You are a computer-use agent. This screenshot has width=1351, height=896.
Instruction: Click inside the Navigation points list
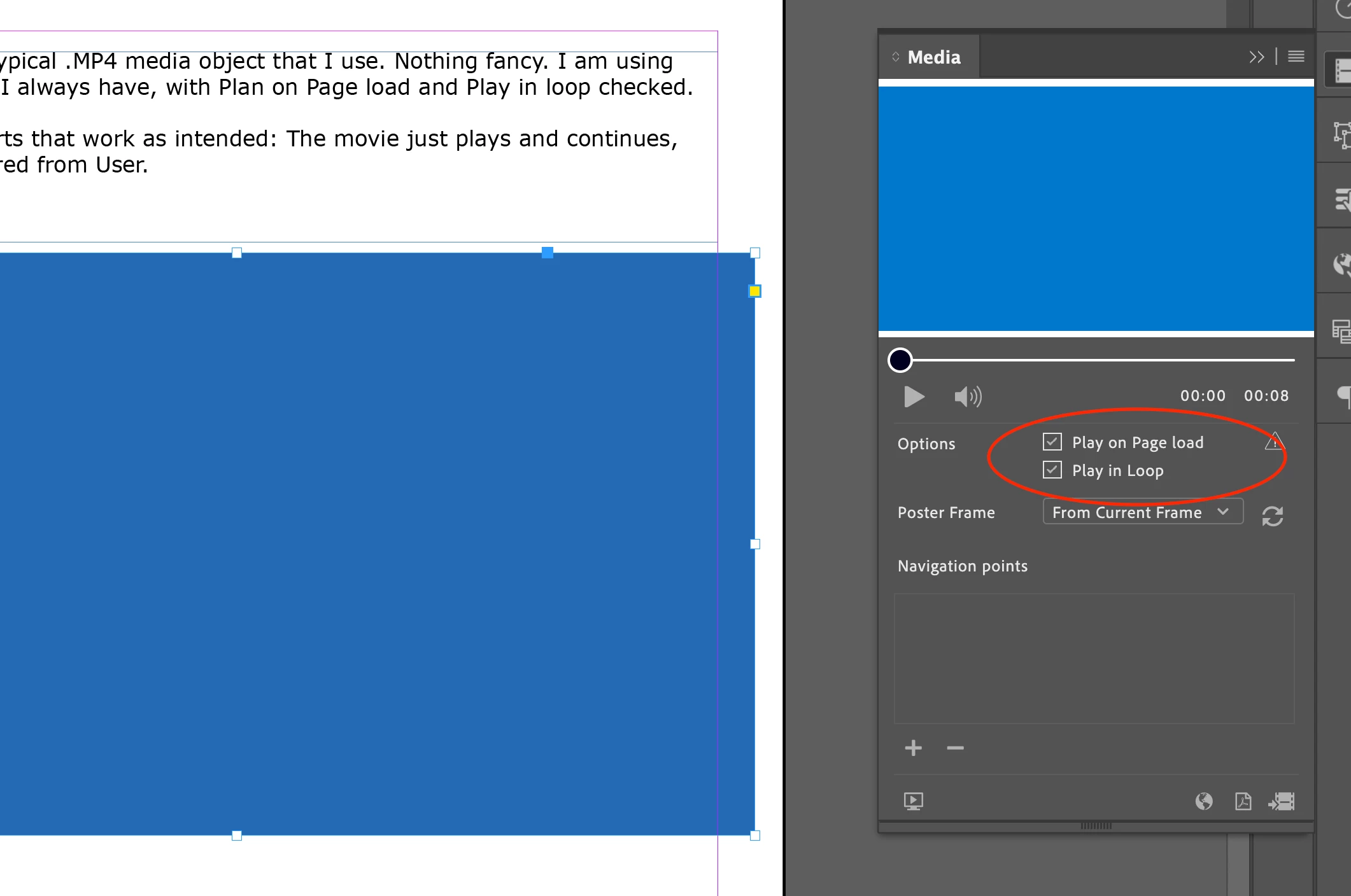tap(1094, 658)
